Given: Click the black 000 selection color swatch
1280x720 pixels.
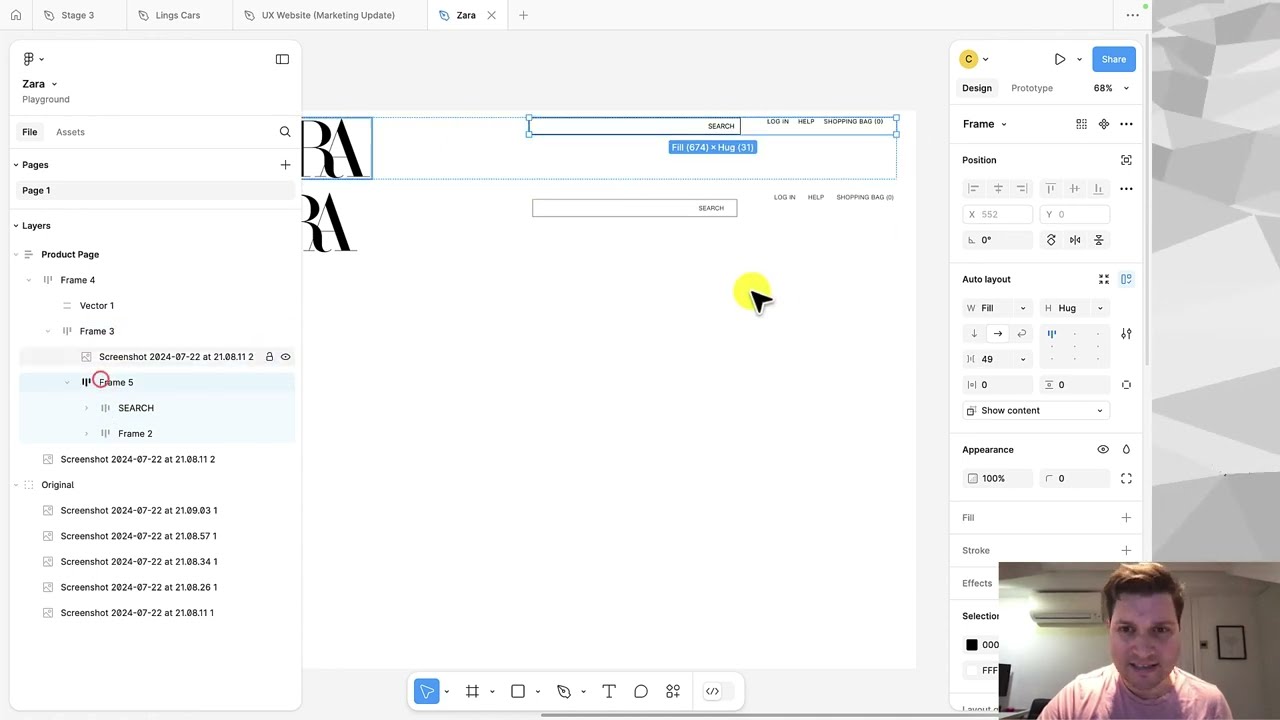Looking at the screenshot, I should click(971, 645).
